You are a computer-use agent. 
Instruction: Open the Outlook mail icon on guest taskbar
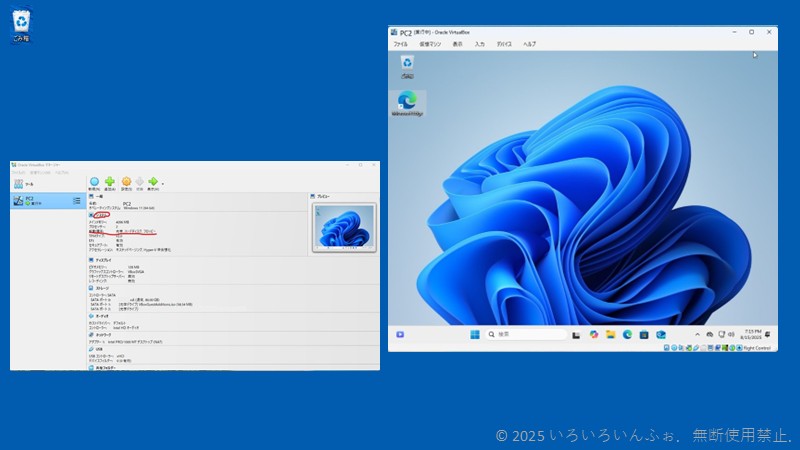661,334
